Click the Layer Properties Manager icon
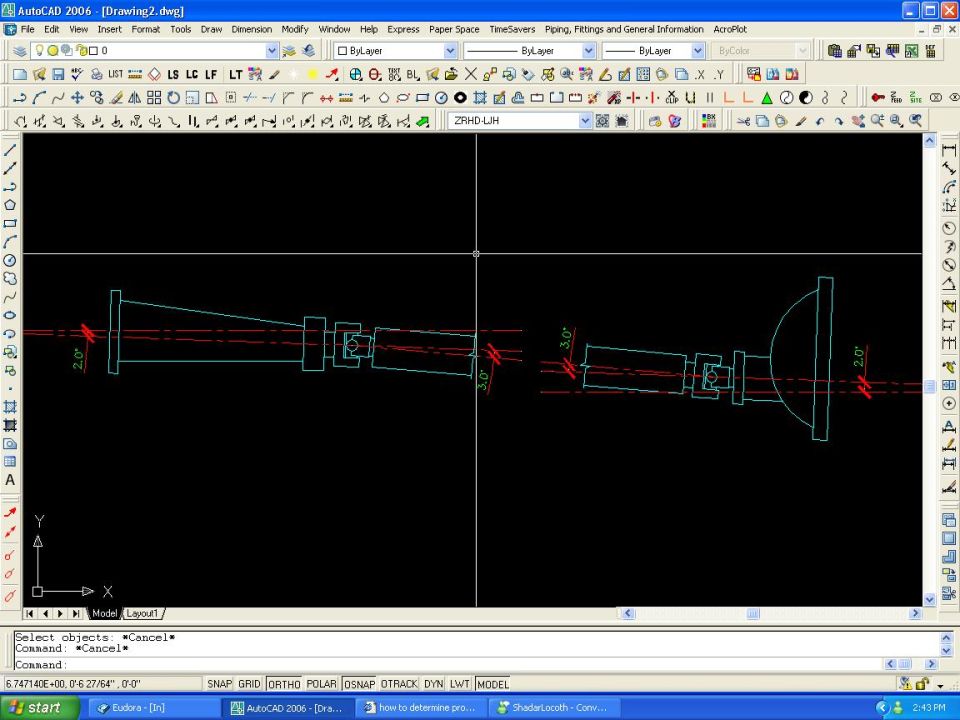 tap(20, 51)
